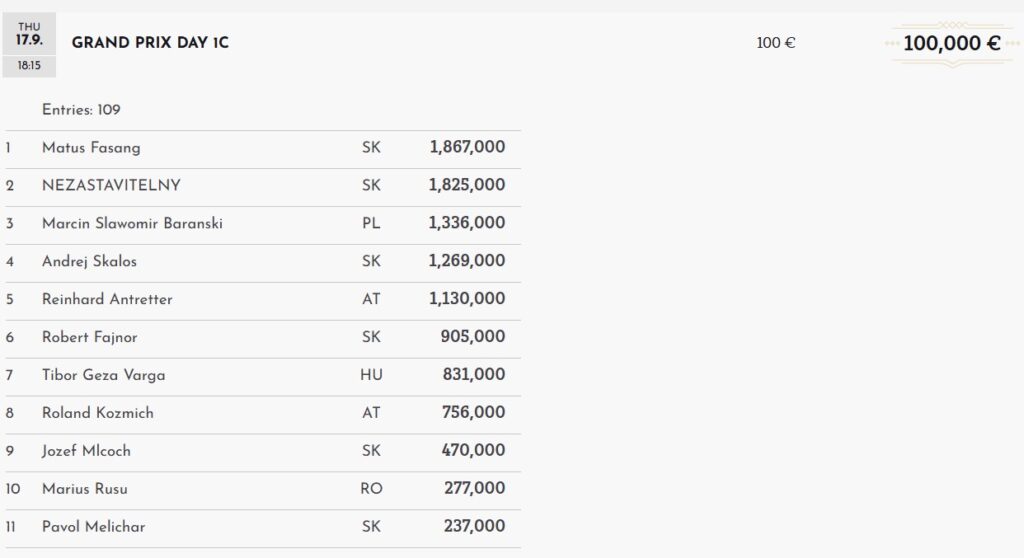The height and width of the screenshot is (558, 1024).
Task: Click the Entries: 109 label
Action: click(81, 110)
